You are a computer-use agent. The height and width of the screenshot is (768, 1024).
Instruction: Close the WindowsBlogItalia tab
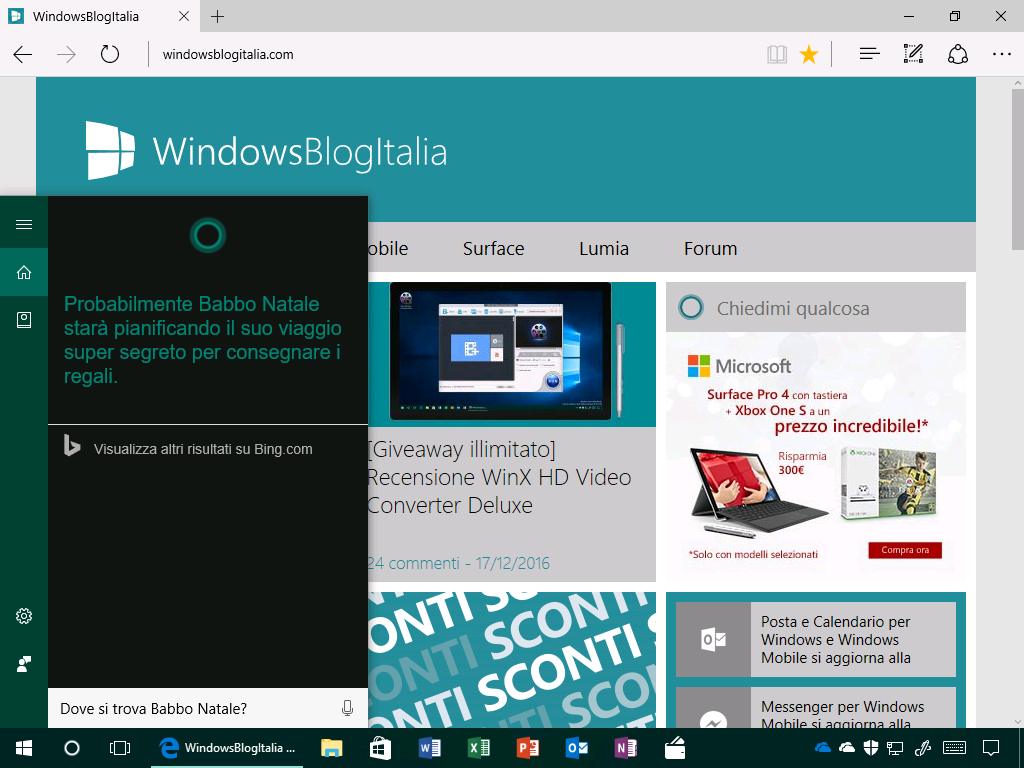[184, 16]
